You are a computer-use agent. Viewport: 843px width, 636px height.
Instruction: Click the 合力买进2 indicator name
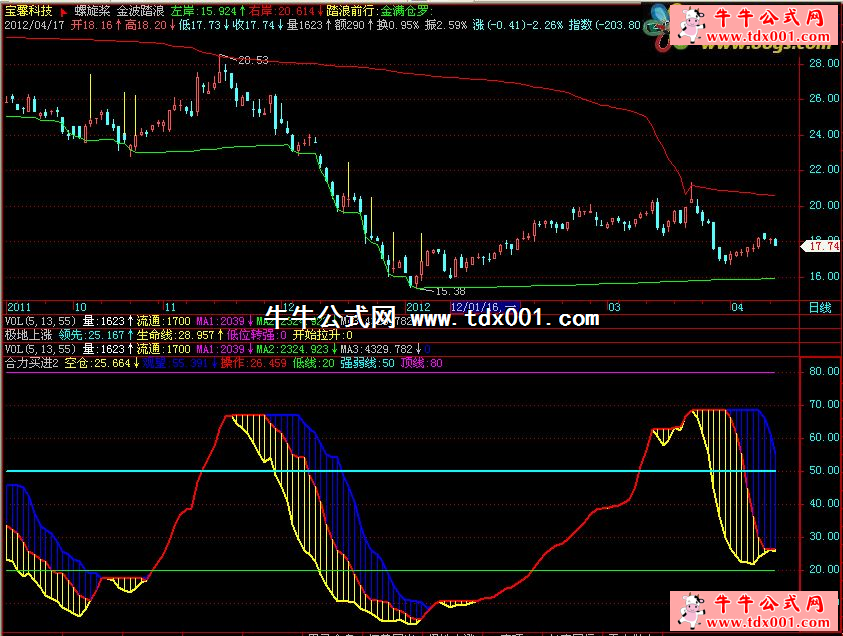click(x=30, y=363)
